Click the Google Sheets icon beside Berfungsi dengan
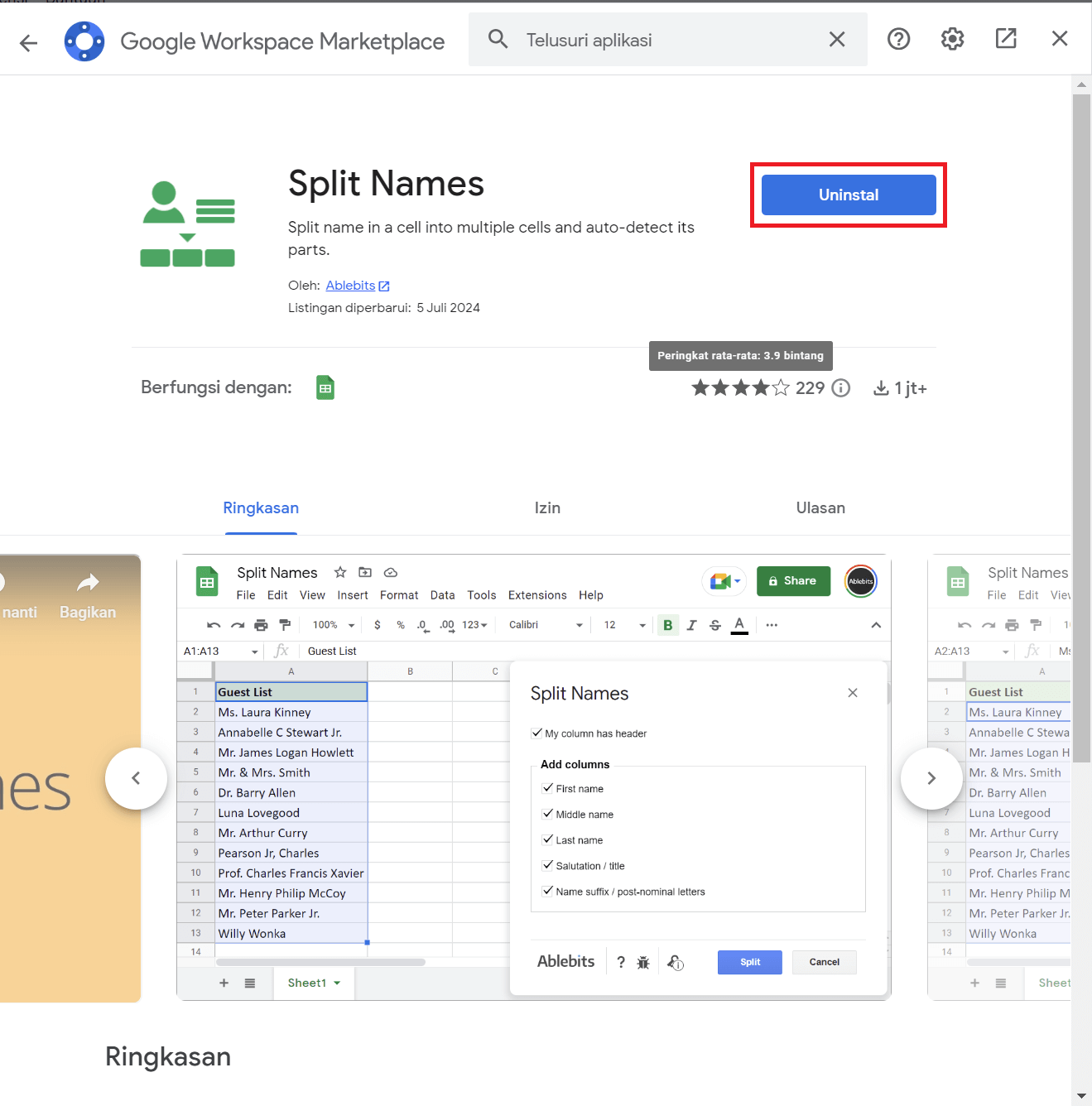Viewport: 1092px width, 1106px height. pyautogui.click(x=325, y=387)
